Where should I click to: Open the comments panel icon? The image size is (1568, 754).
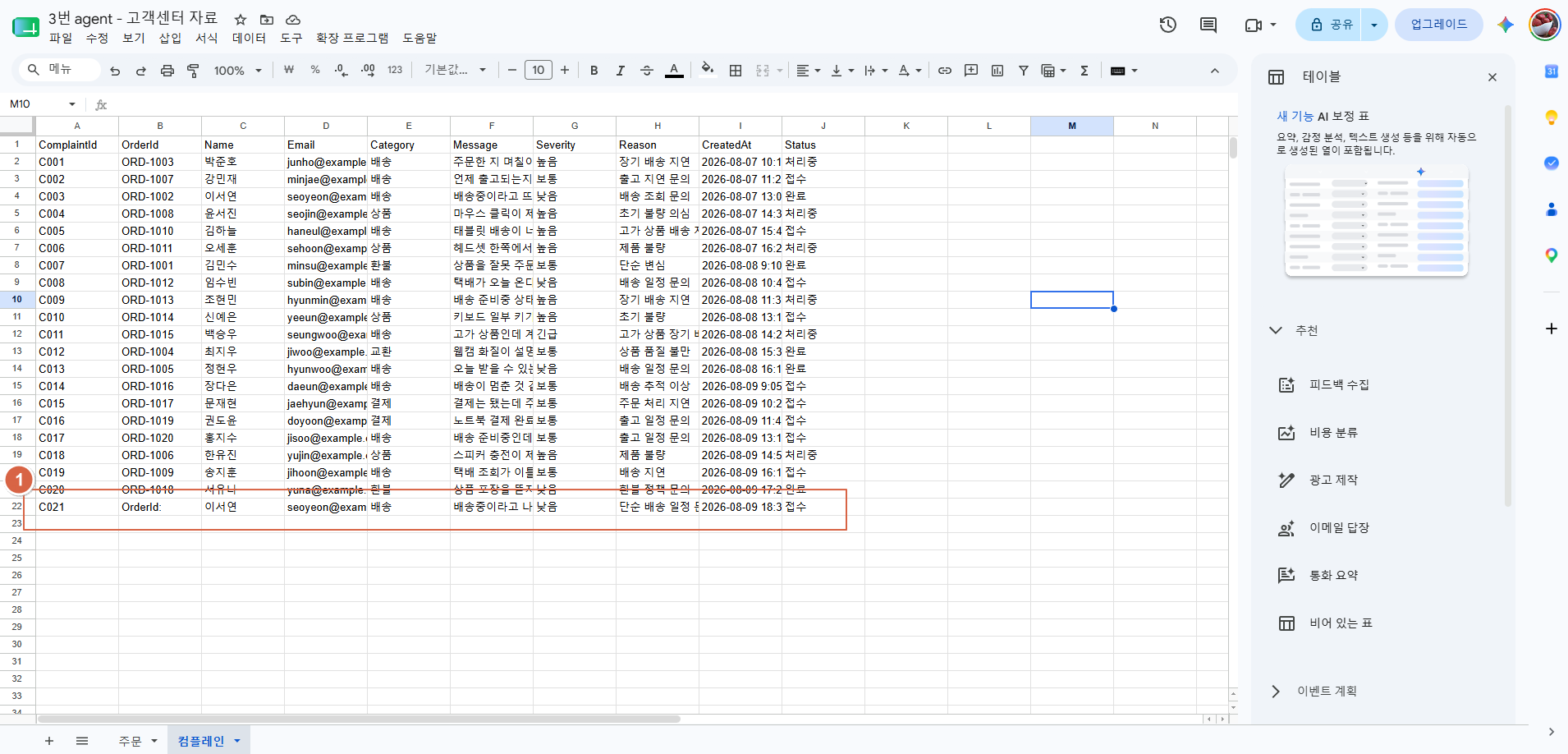coord(1208,25)
